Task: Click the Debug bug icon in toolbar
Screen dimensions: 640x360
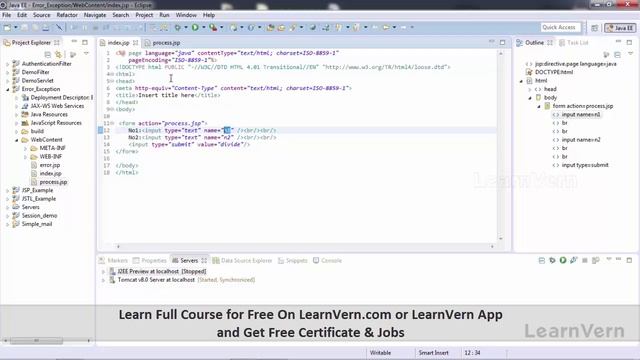Action: click(178, 27)
